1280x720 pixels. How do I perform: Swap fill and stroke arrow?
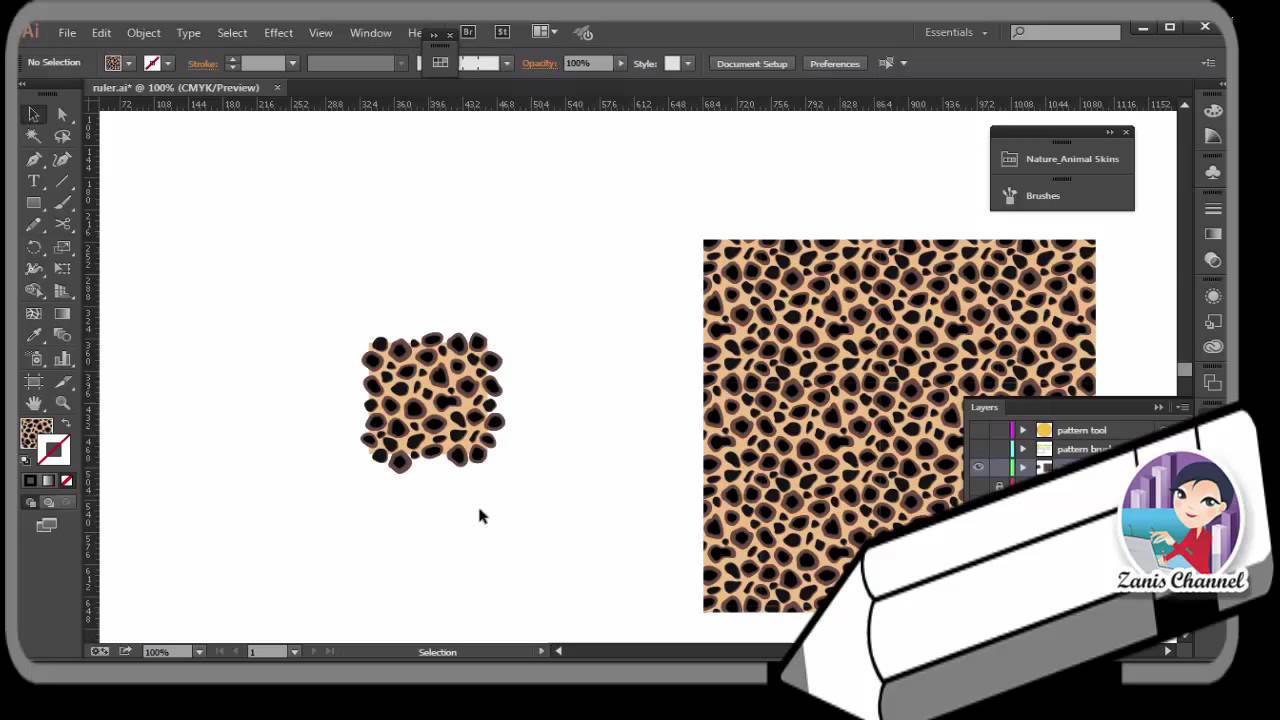[66, 424]
